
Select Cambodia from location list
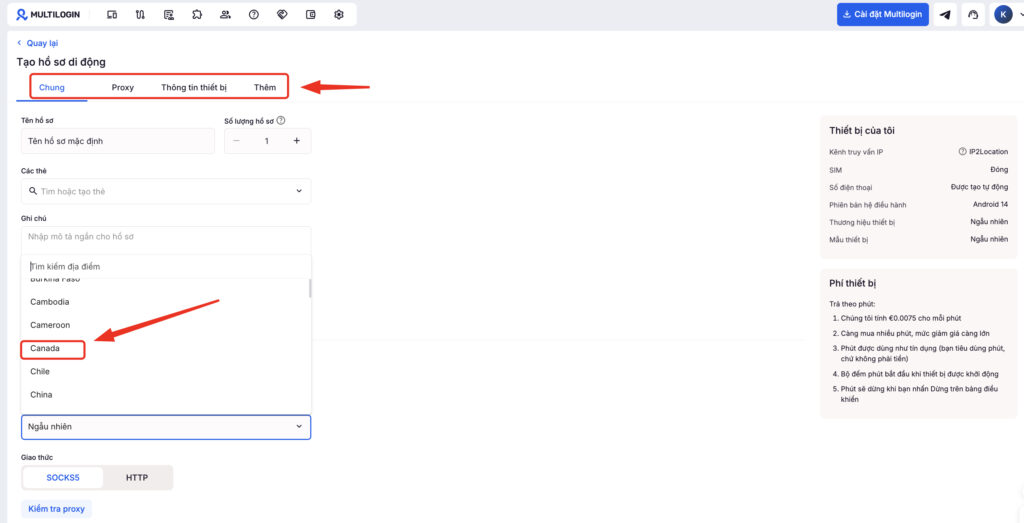[x=50, y=302]
